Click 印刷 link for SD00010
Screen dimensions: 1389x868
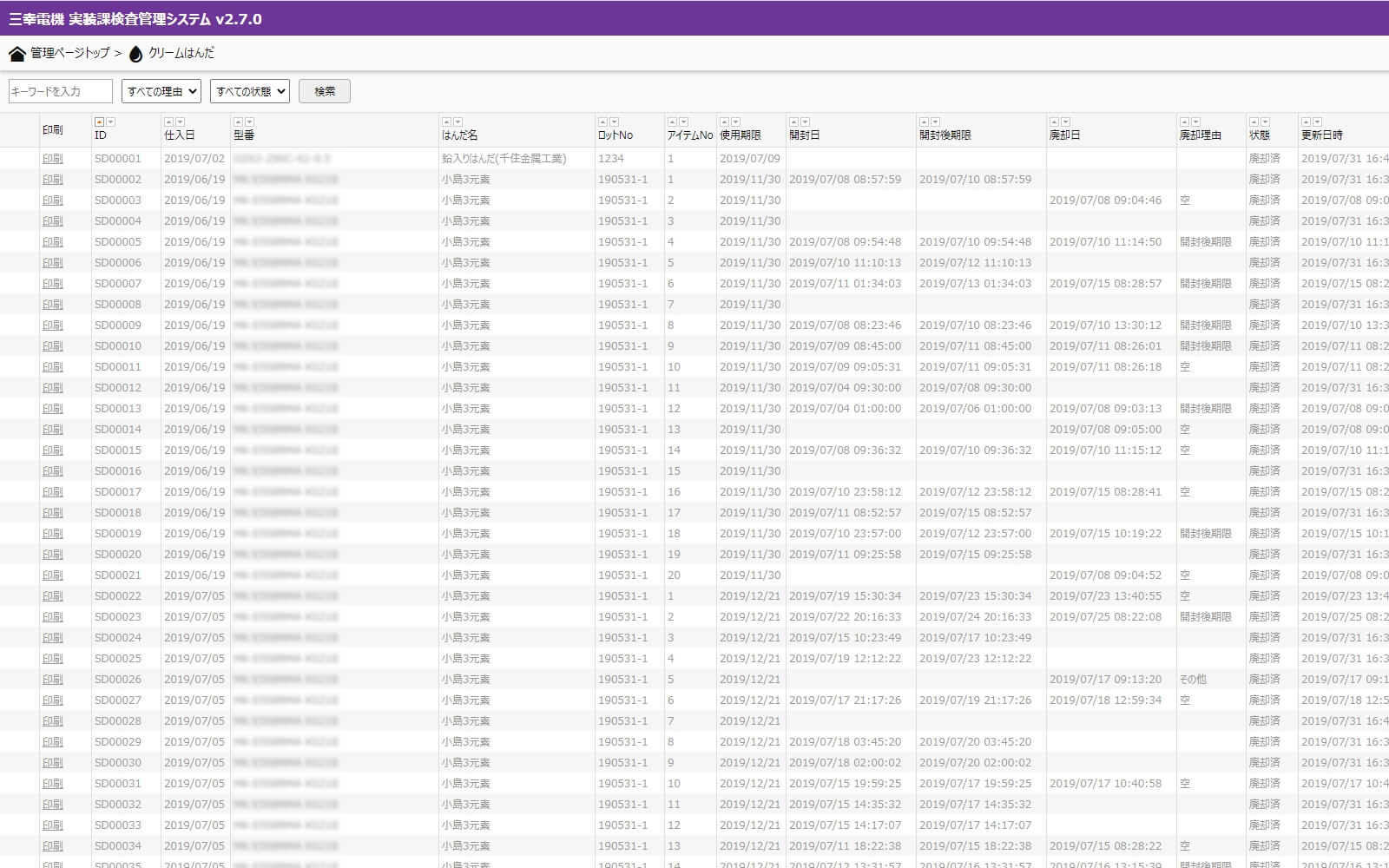pos(53,346)
